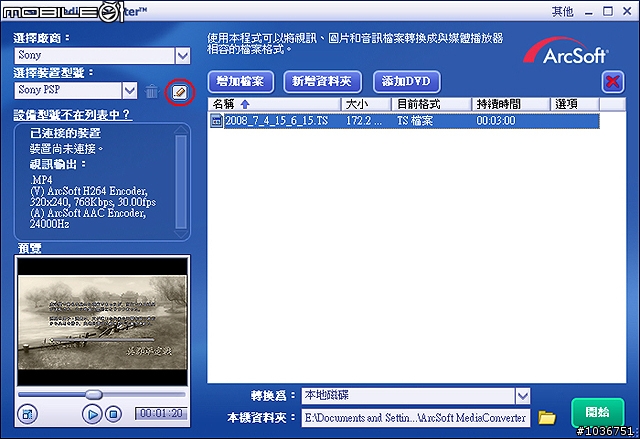This screenshot has width=640, height=439.
Task: Click the device info panel scrollbar
Action: pyautogui.click(x=181, y=182)
